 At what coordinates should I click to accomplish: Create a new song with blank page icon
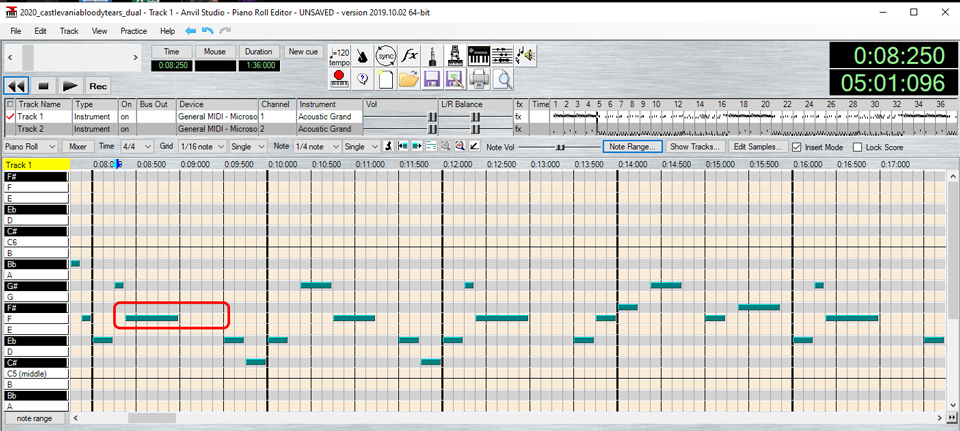[x=386, y=79]
